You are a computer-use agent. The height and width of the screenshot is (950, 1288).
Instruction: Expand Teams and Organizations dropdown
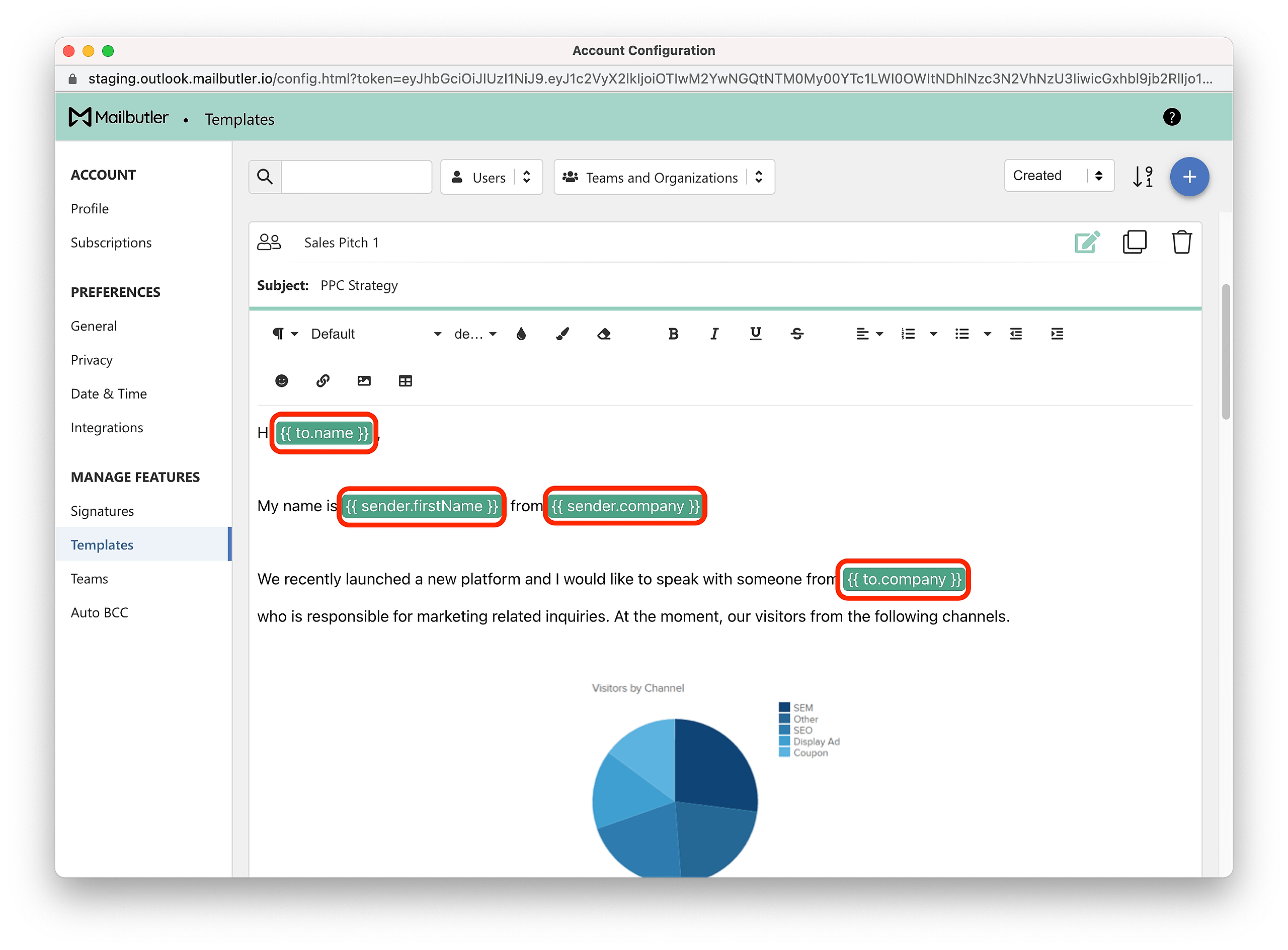(x=664, y=178)
